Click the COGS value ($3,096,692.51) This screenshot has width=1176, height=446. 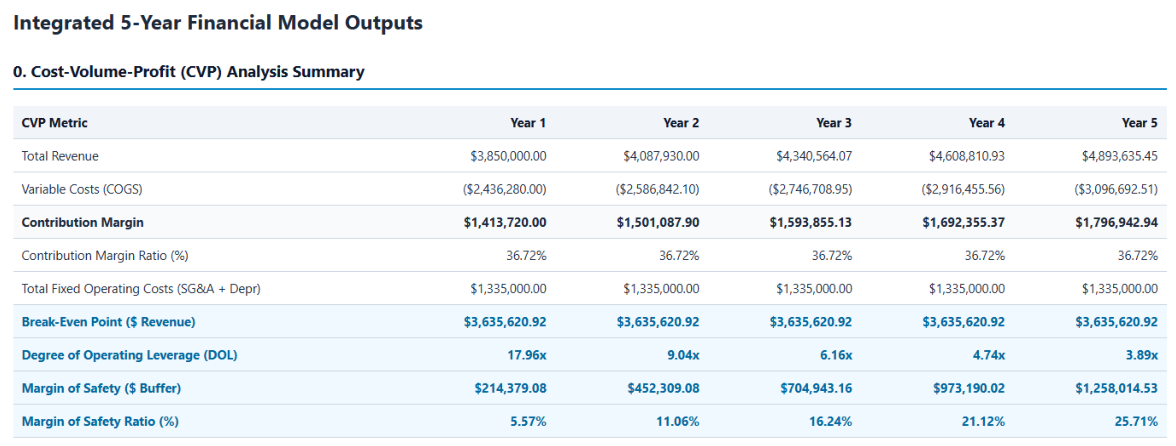pyautogui.click(x=1117, y=189)
